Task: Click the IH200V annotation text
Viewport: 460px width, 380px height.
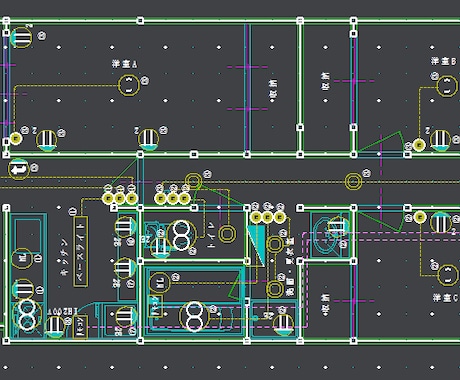Action: (x=62, y=311)
